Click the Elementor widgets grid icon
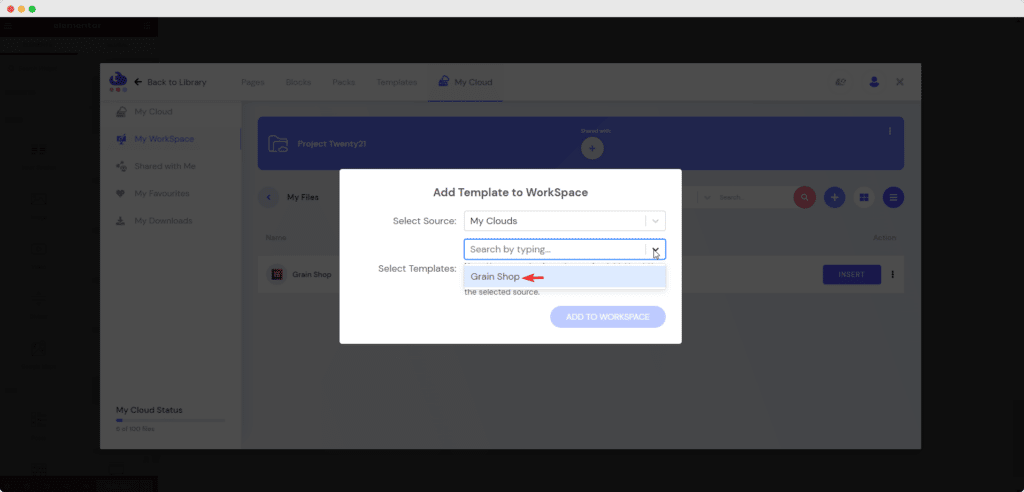Image resolution: width=1024 pixels, height=492 pixels. (147, 25)
